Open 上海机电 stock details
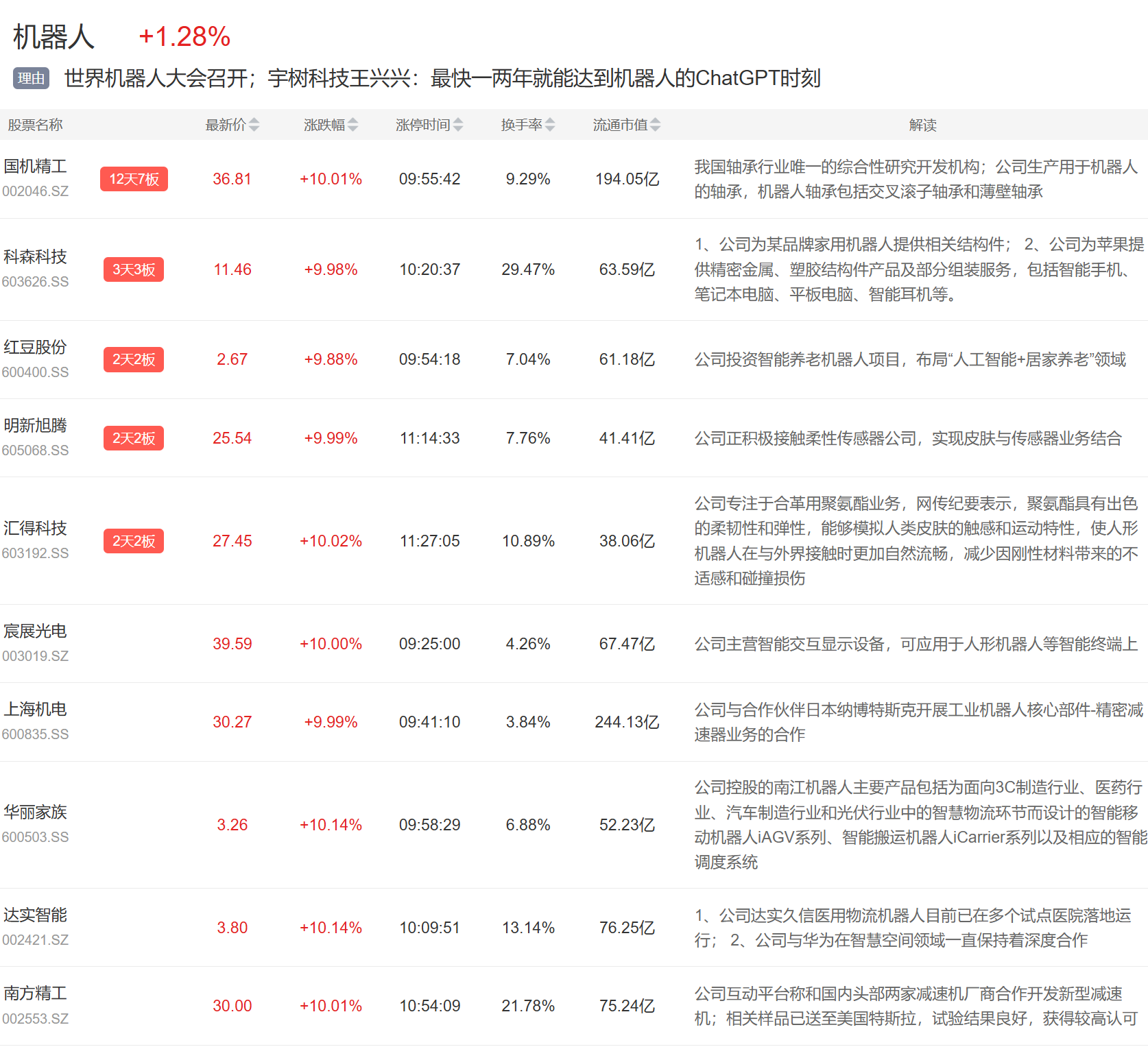The height and width of the screenshot is (1047, 1148). click(36, 710)
